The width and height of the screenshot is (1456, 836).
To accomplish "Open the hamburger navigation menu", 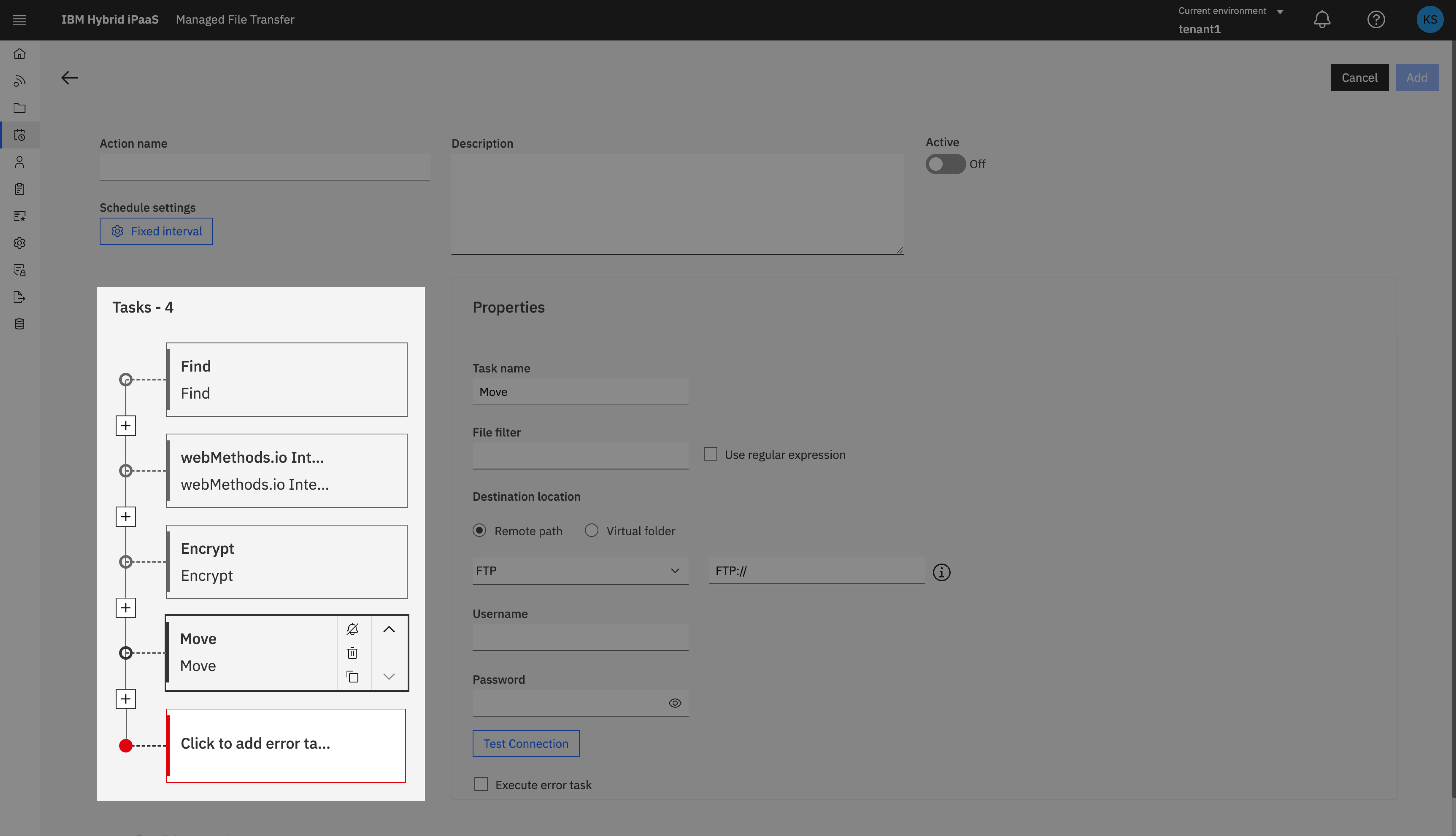I will [19, 20].
